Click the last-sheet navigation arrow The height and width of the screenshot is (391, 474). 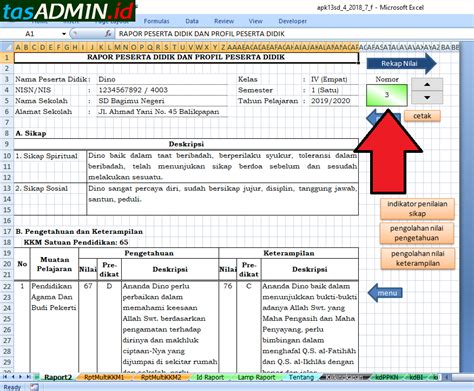click(29, 377)
